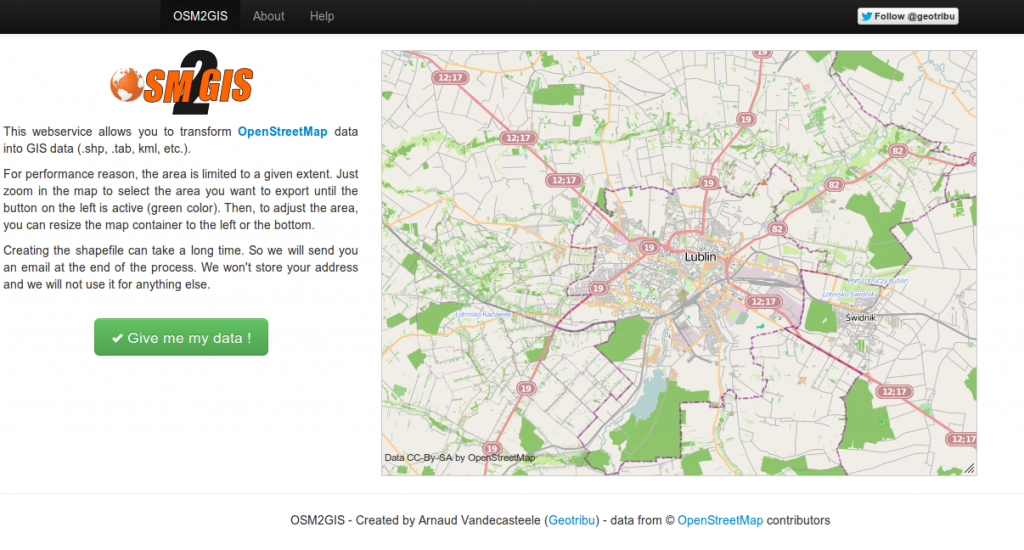Click the checkmark icon on green button

tap(118, 338)
